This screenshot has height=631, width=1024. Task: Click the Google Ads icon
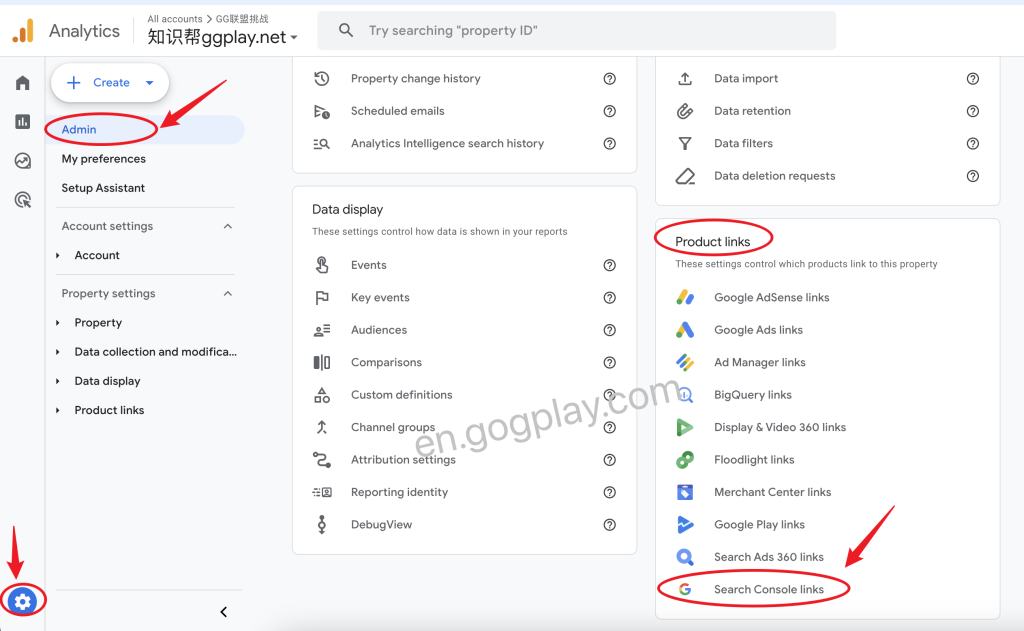tap(685, 330)
